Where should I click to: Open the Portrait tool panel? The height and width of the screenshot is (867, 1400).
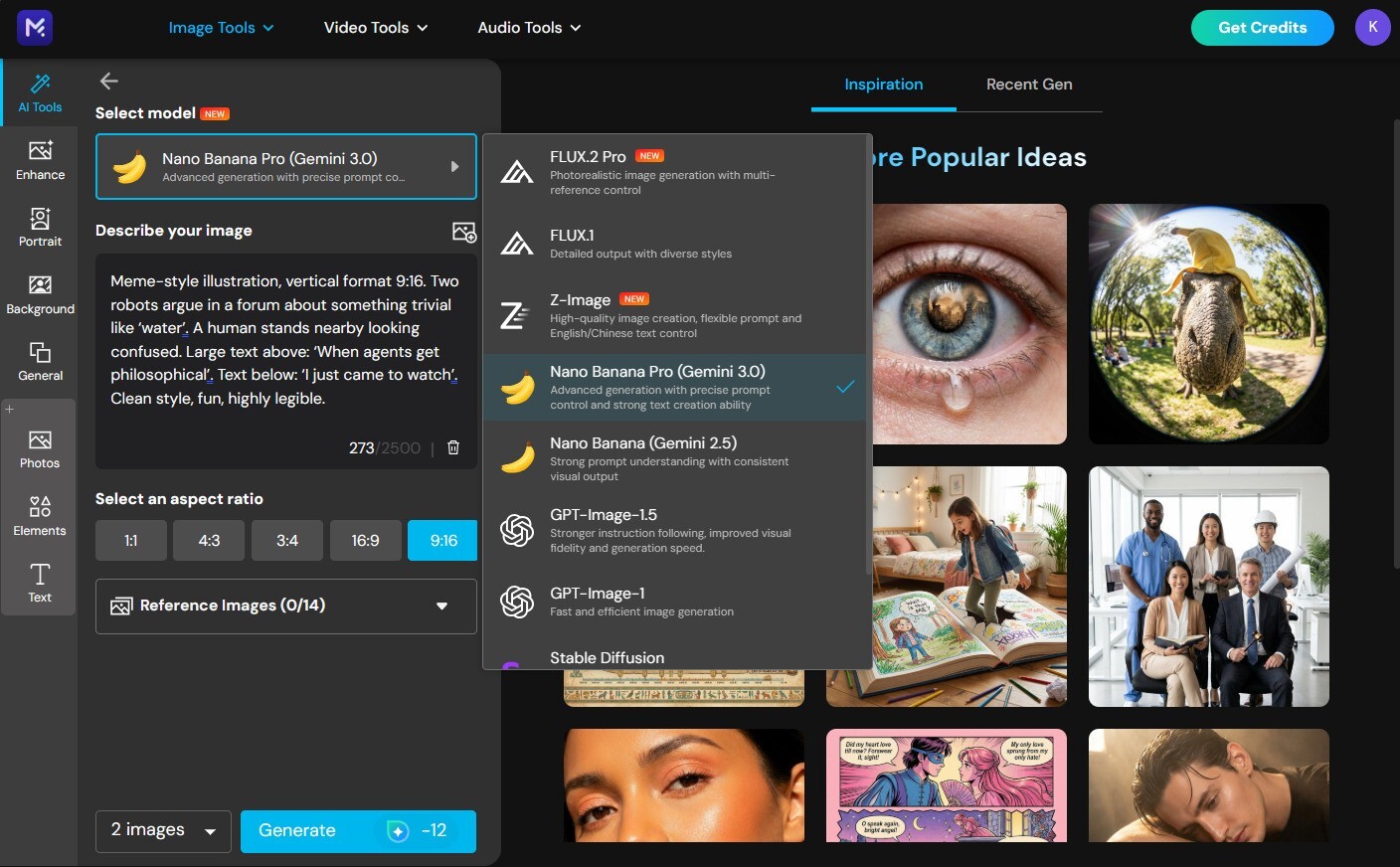point(40,226)
